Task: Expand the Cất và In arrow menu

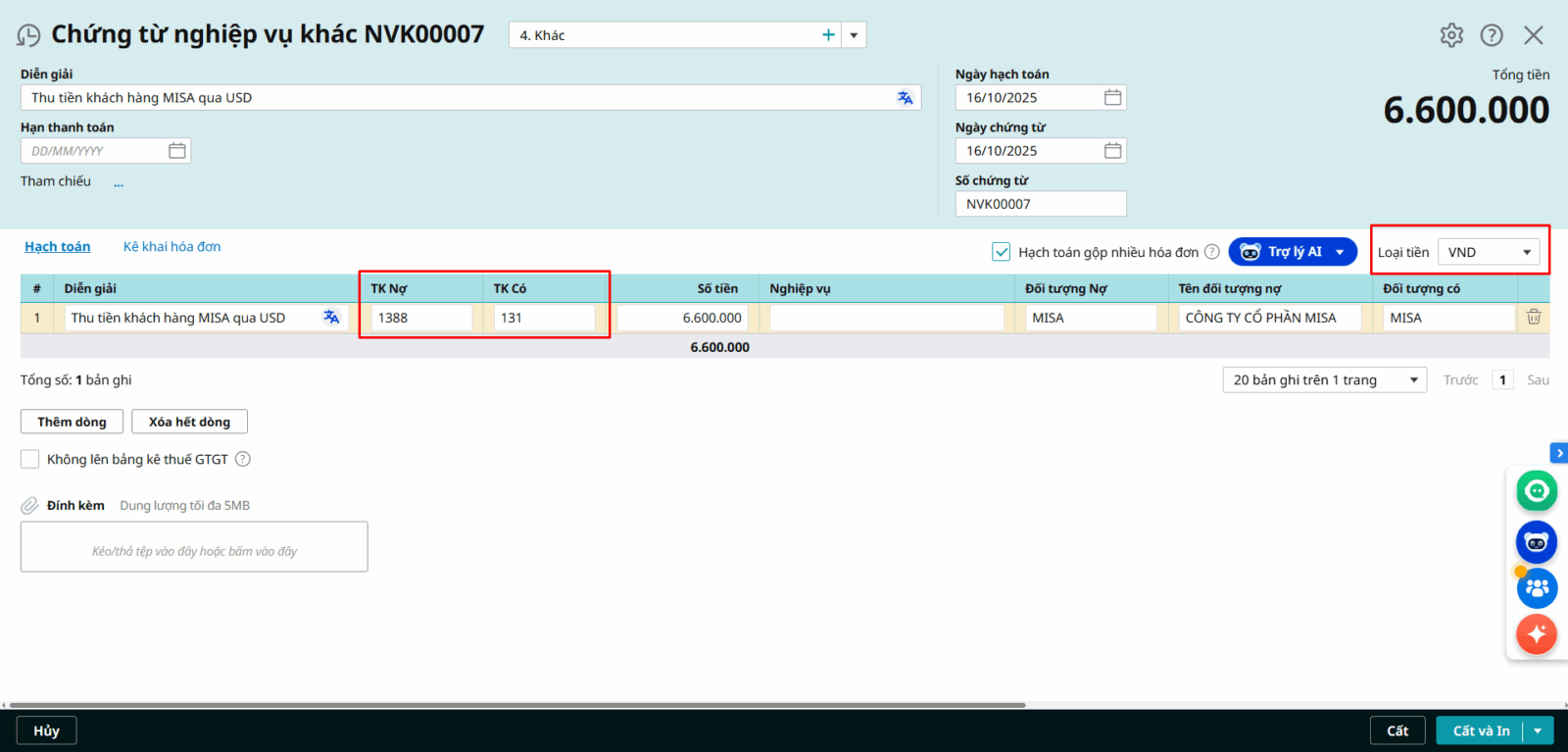Action: [x=1538, y=731]
